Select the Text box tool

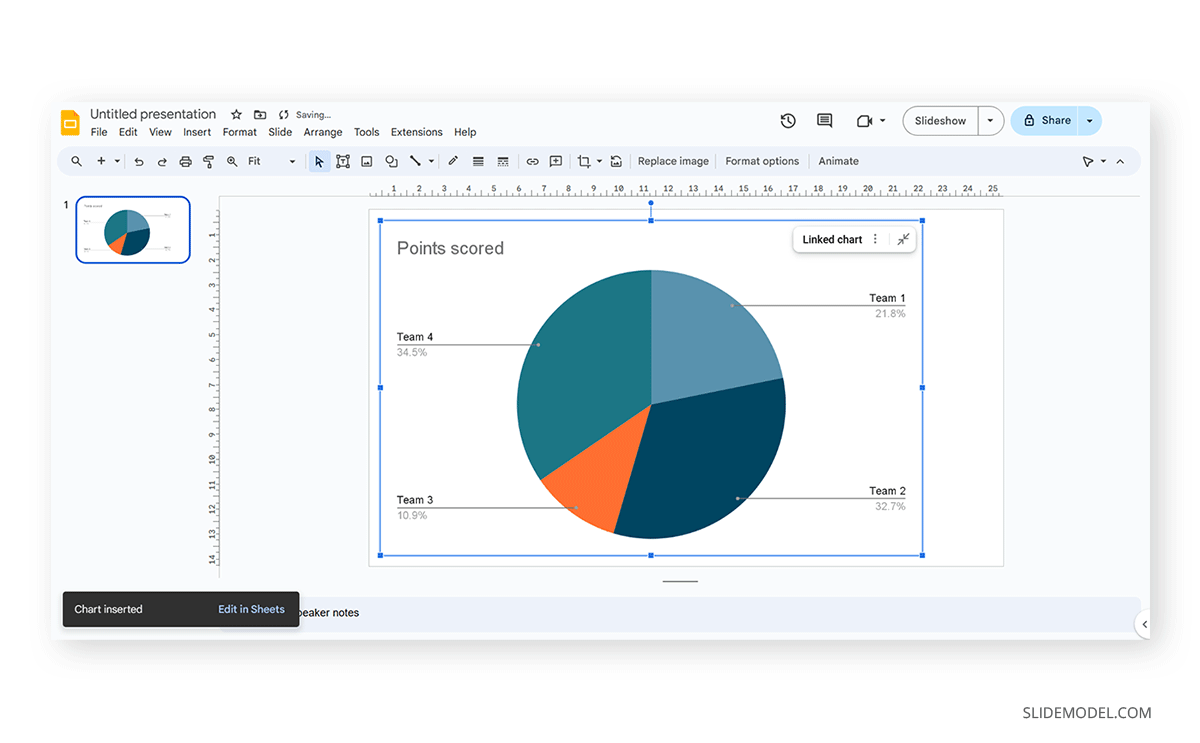click(343, 161)
